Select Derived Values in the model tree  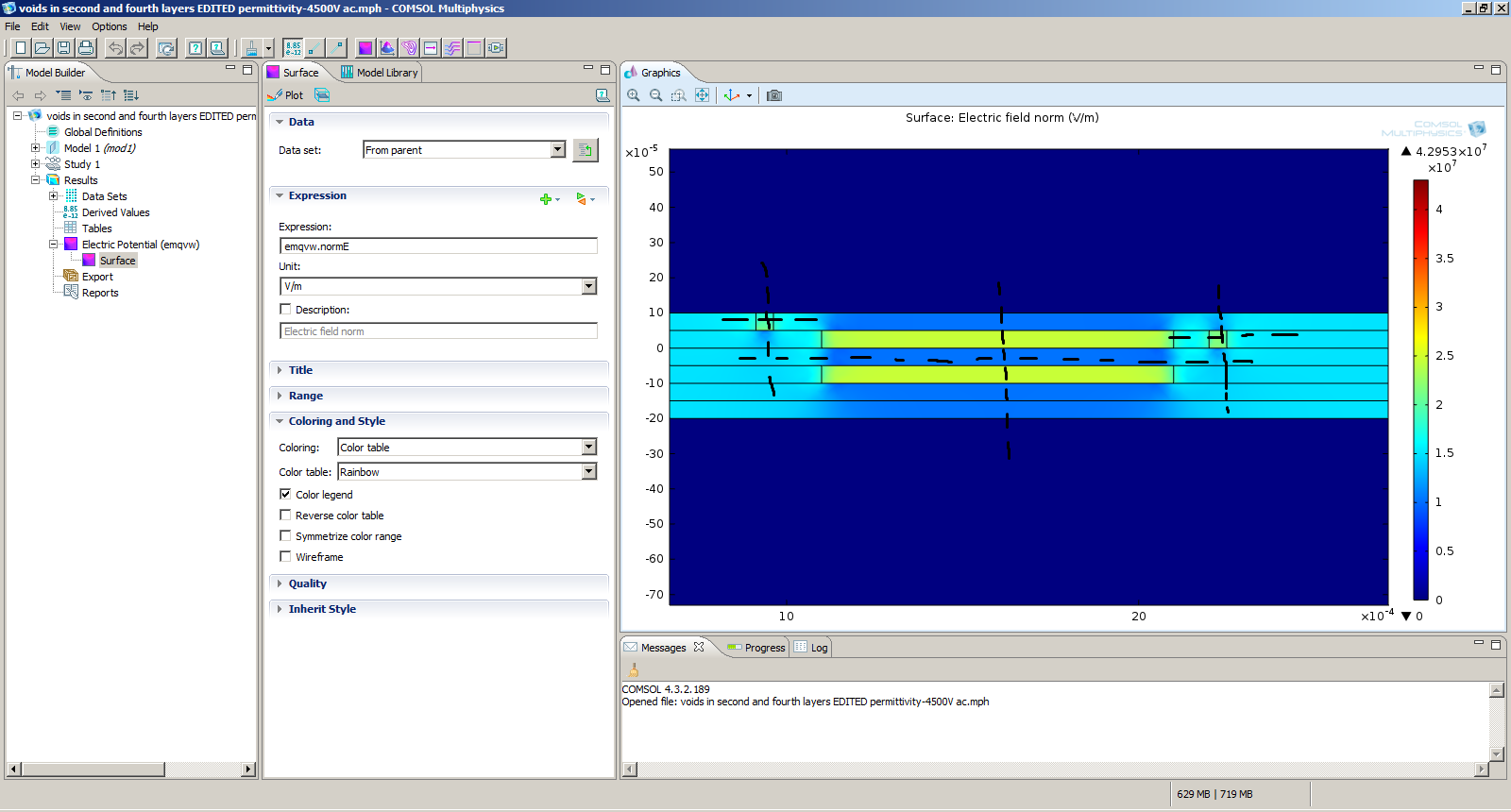(x=115, y=212)
